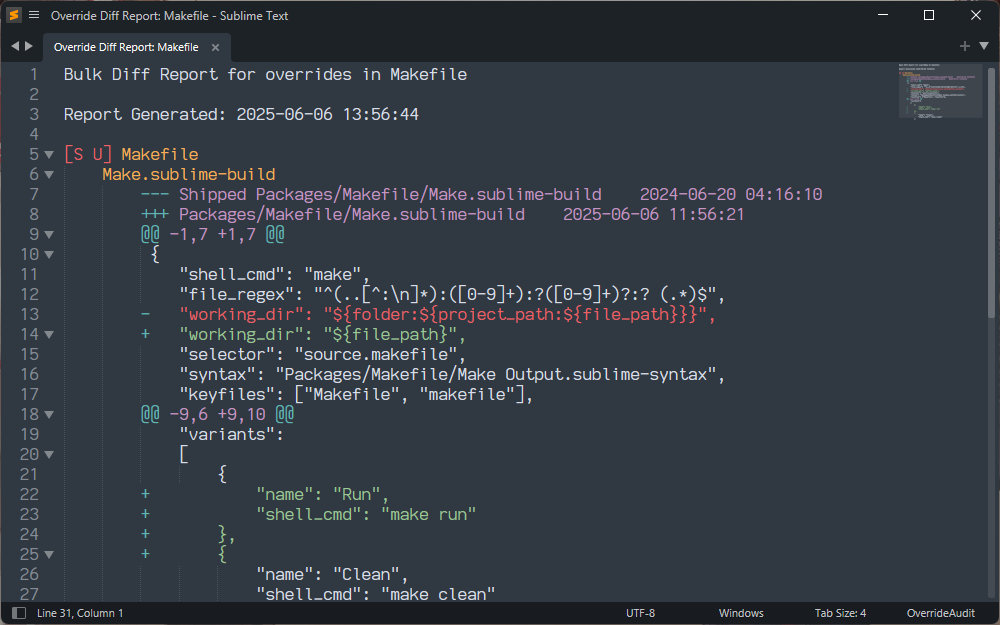
Task: Toggle the side bar from status bar
Action: click(18, 613)
